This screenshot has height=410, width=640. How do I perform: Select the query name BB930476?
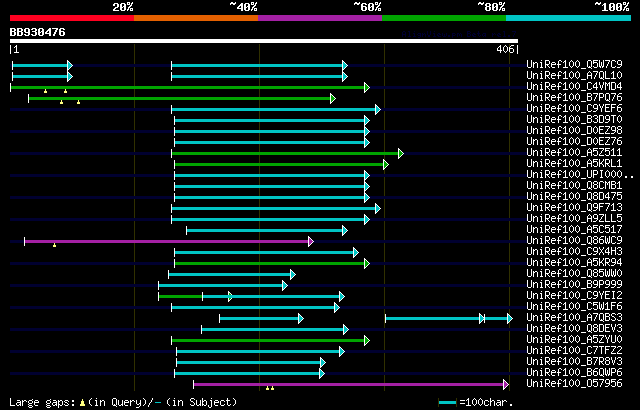point(38,32)
